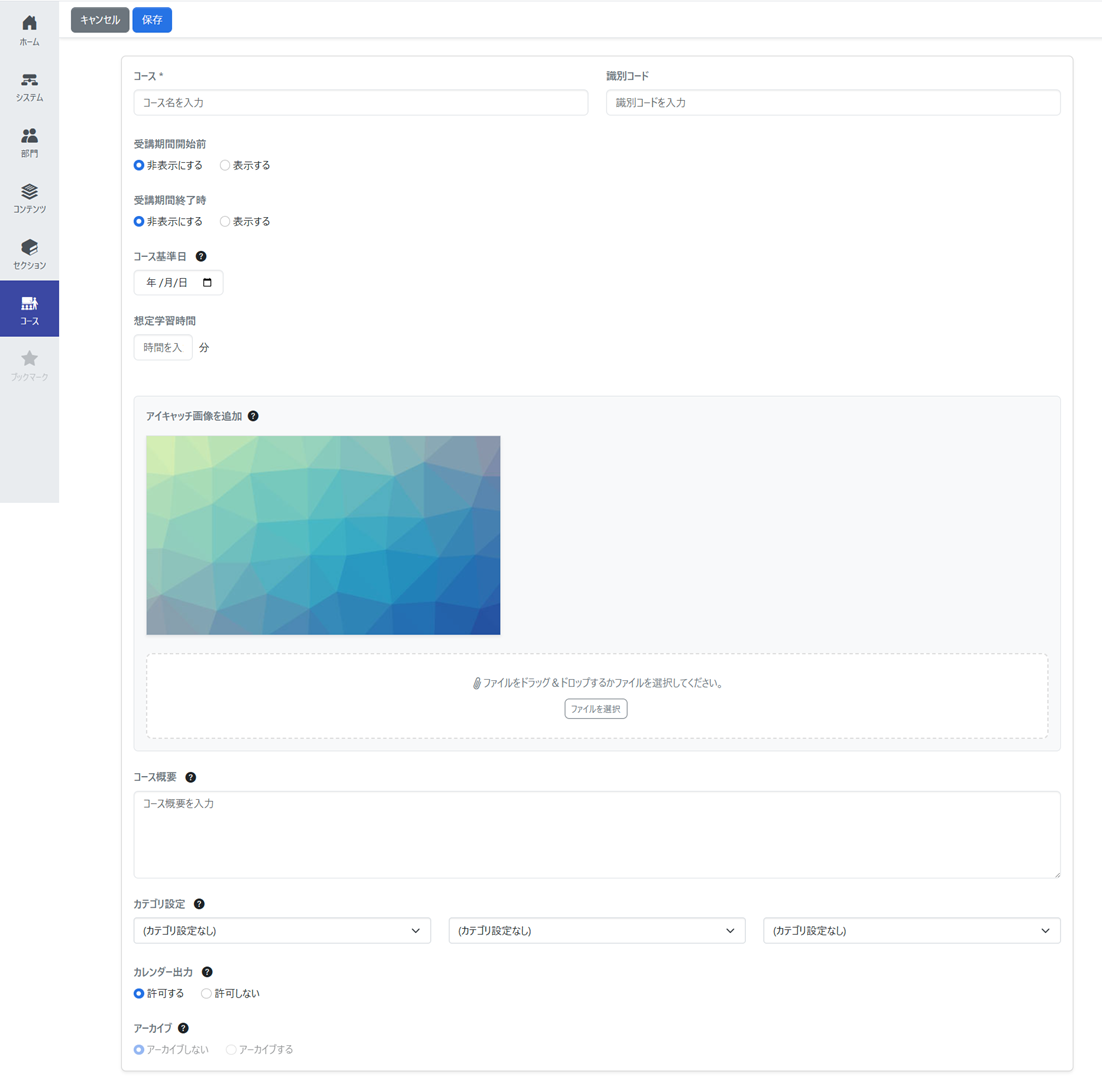Open the System section icon in the sidebar
This screenshot has width=1102, height=1089.
click(29, 80)
